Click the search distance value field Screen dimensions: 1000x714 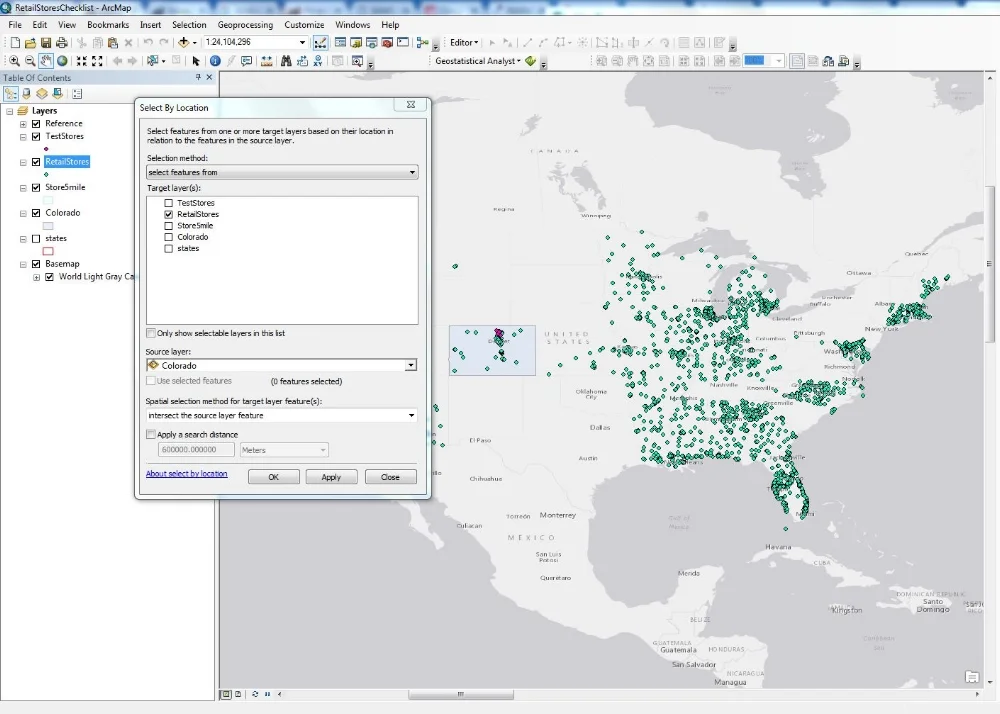click(x=196, y=450)
